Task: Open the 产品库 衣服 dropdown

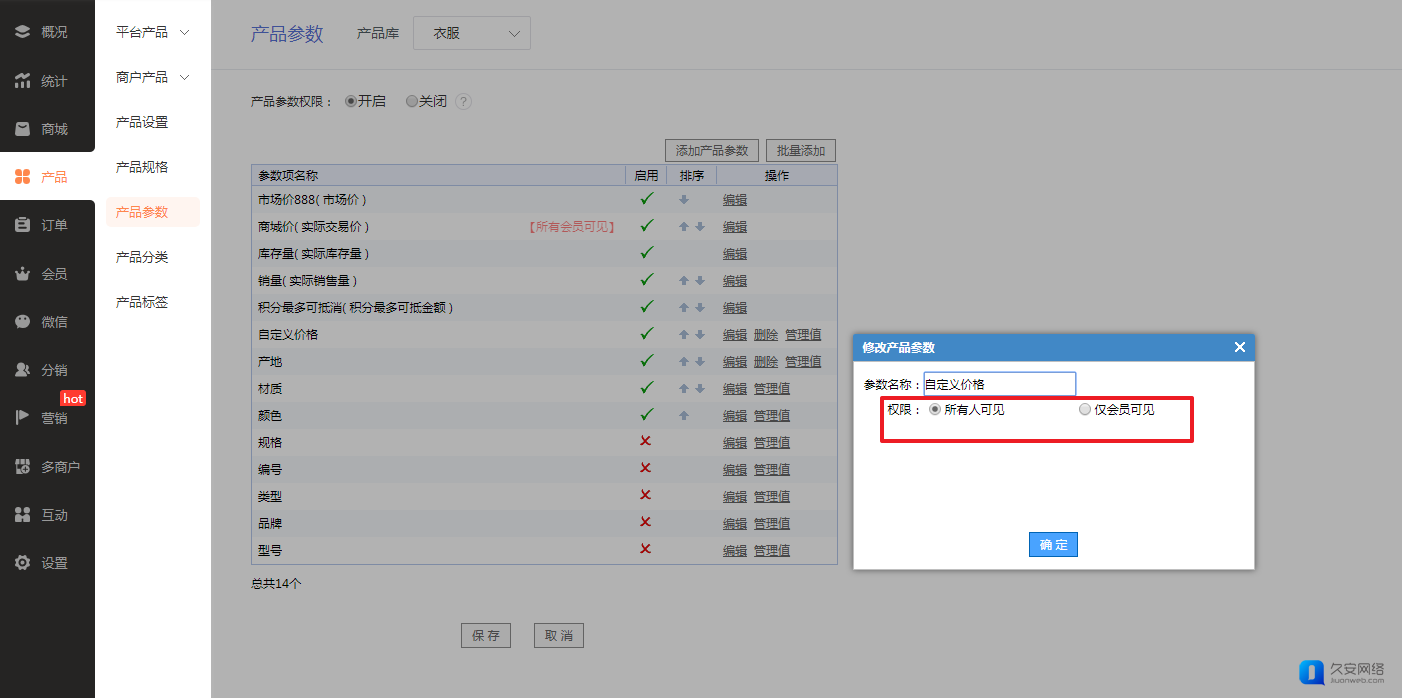Action: 472,33
